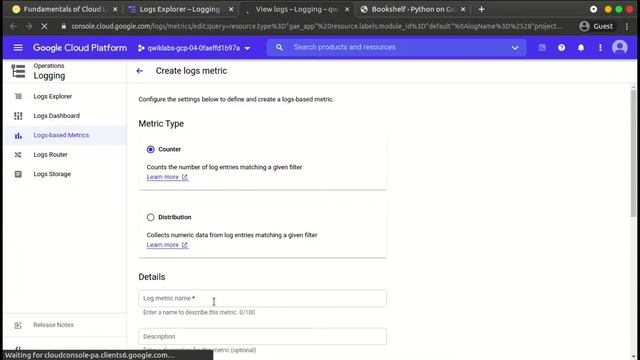Select the Counter metric type radio button
The image size is (640, 360).
151,149
